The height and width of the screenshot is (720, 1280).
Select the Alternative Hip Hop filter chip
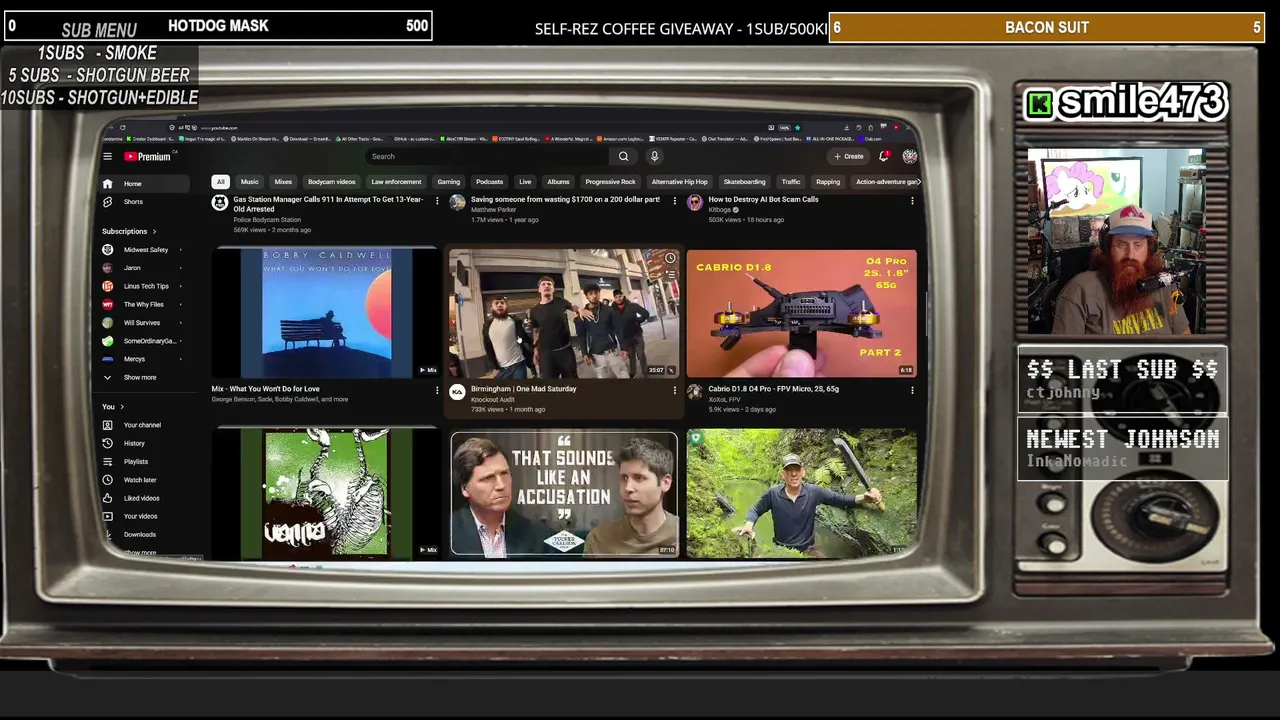pyautogui.click(x=679, y=182)
